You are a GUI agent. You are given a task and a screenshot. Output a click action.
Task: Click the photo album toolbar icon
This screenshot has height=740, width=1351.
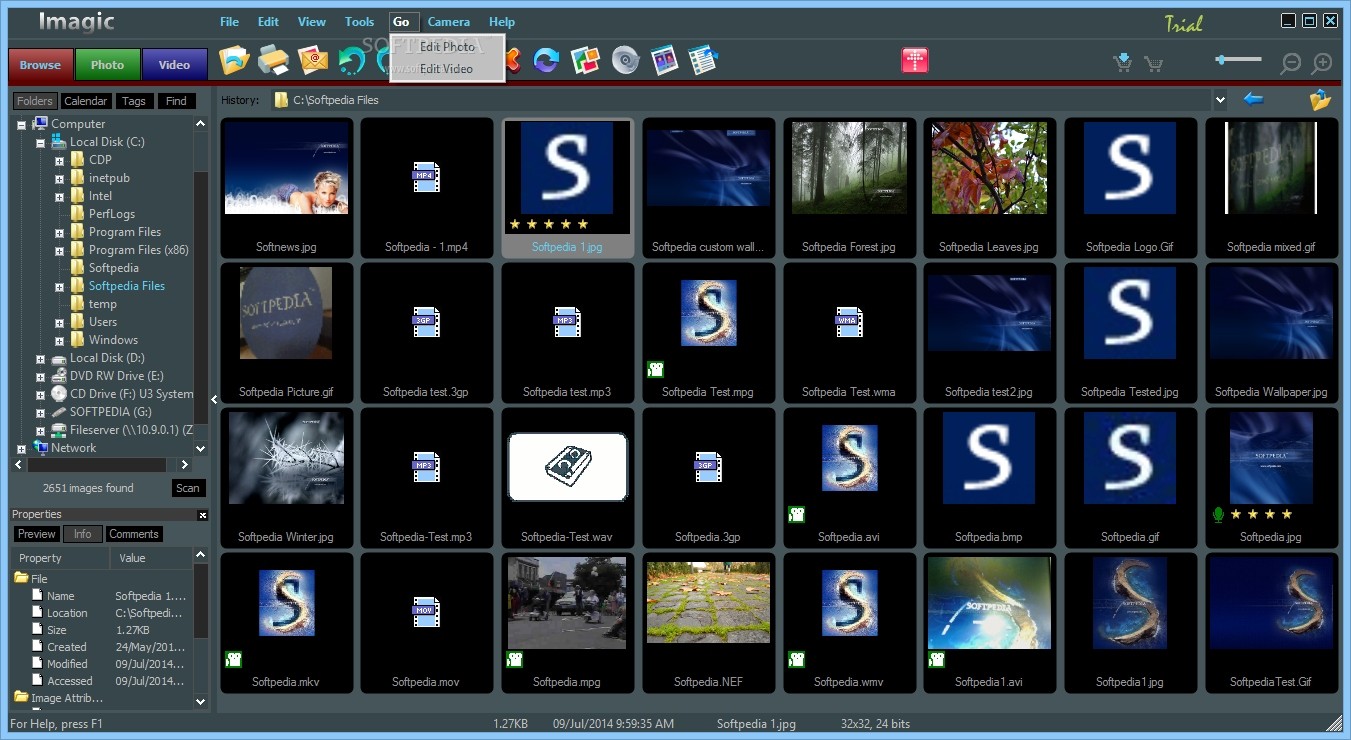[x=664, y=61]
